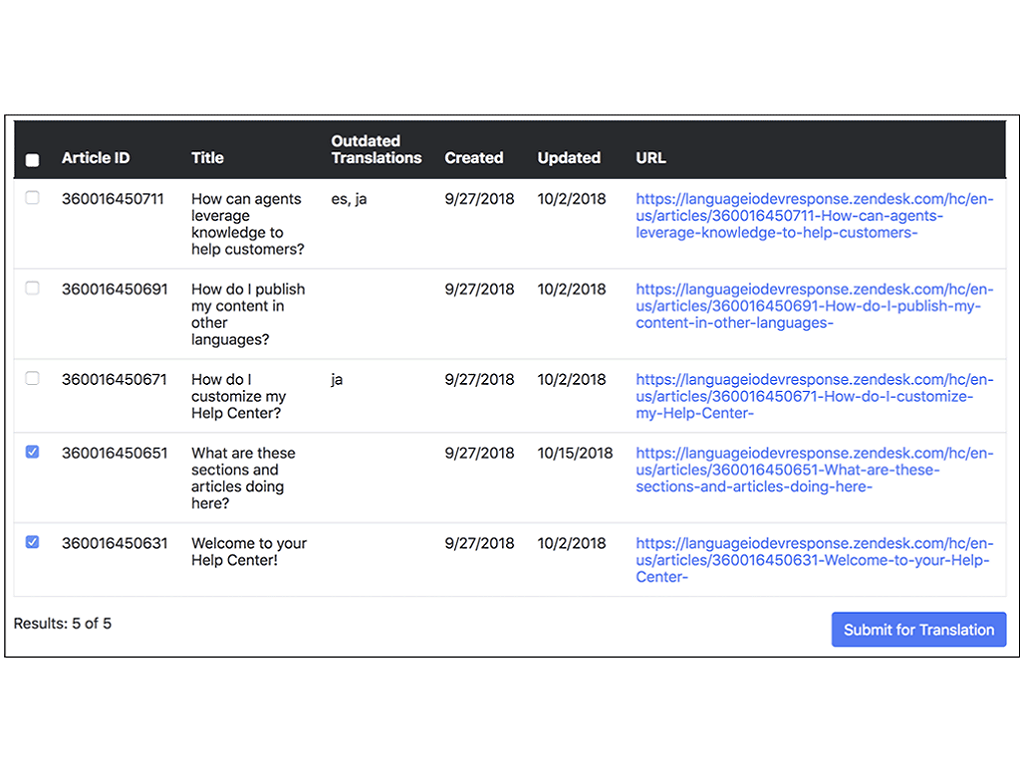This screenshot has height=768, width=1024.
Task: Click the title 'Welcome to your Help Center!'
Action: pos(249,552)
